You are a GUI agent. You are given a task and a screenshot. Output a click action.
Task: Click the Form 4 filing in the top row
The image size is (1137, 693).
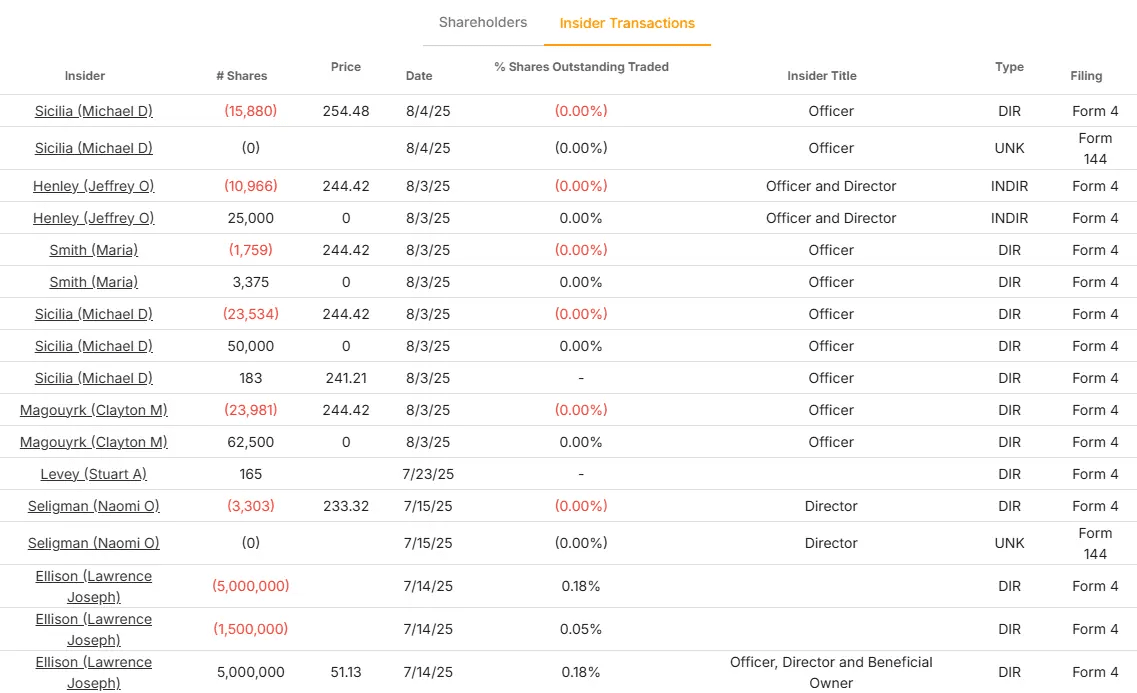pos(1095,111)
